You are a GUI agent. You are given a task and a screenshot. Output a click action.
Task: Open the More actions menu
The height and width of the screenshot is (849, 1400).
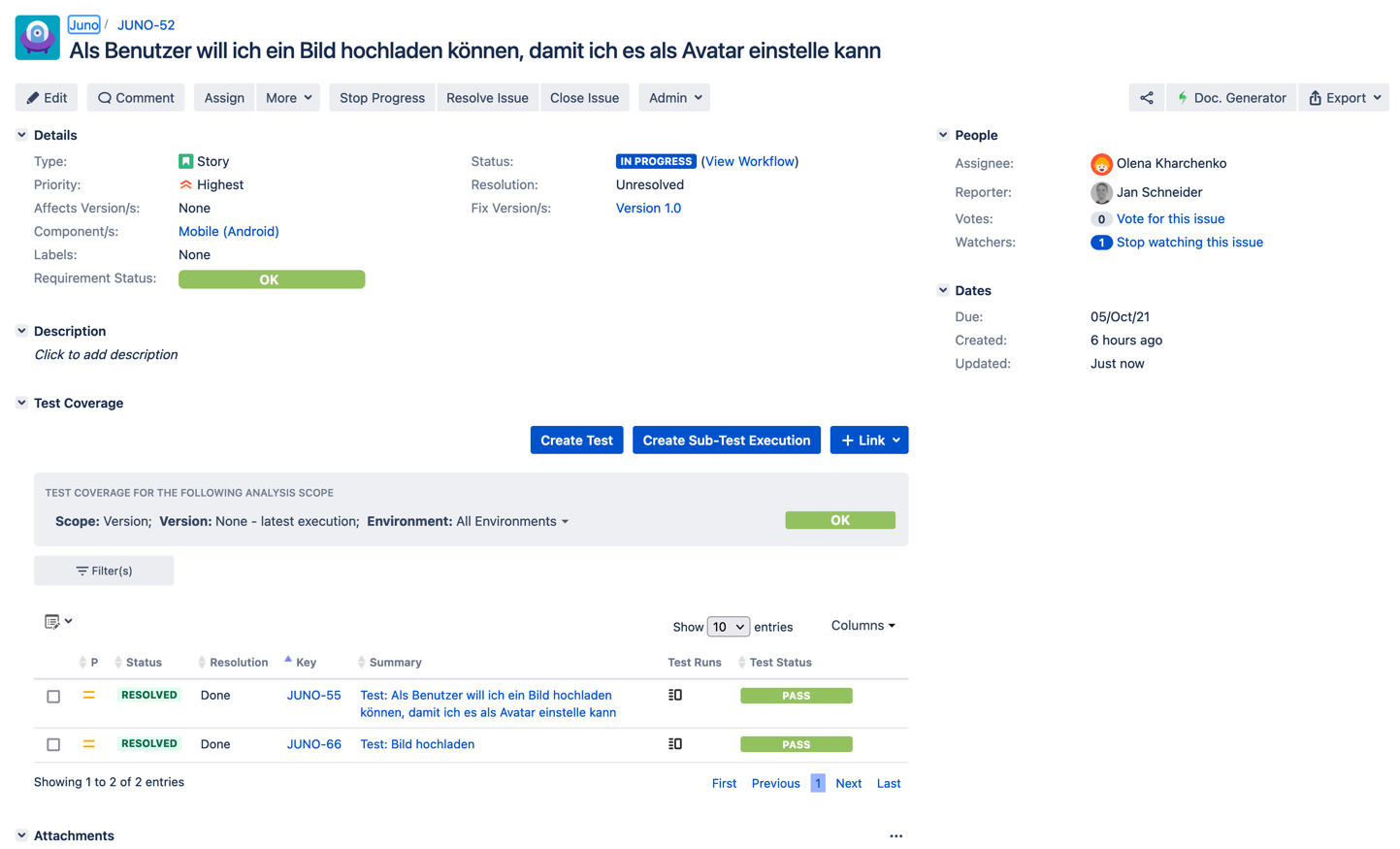click(288, 98)
